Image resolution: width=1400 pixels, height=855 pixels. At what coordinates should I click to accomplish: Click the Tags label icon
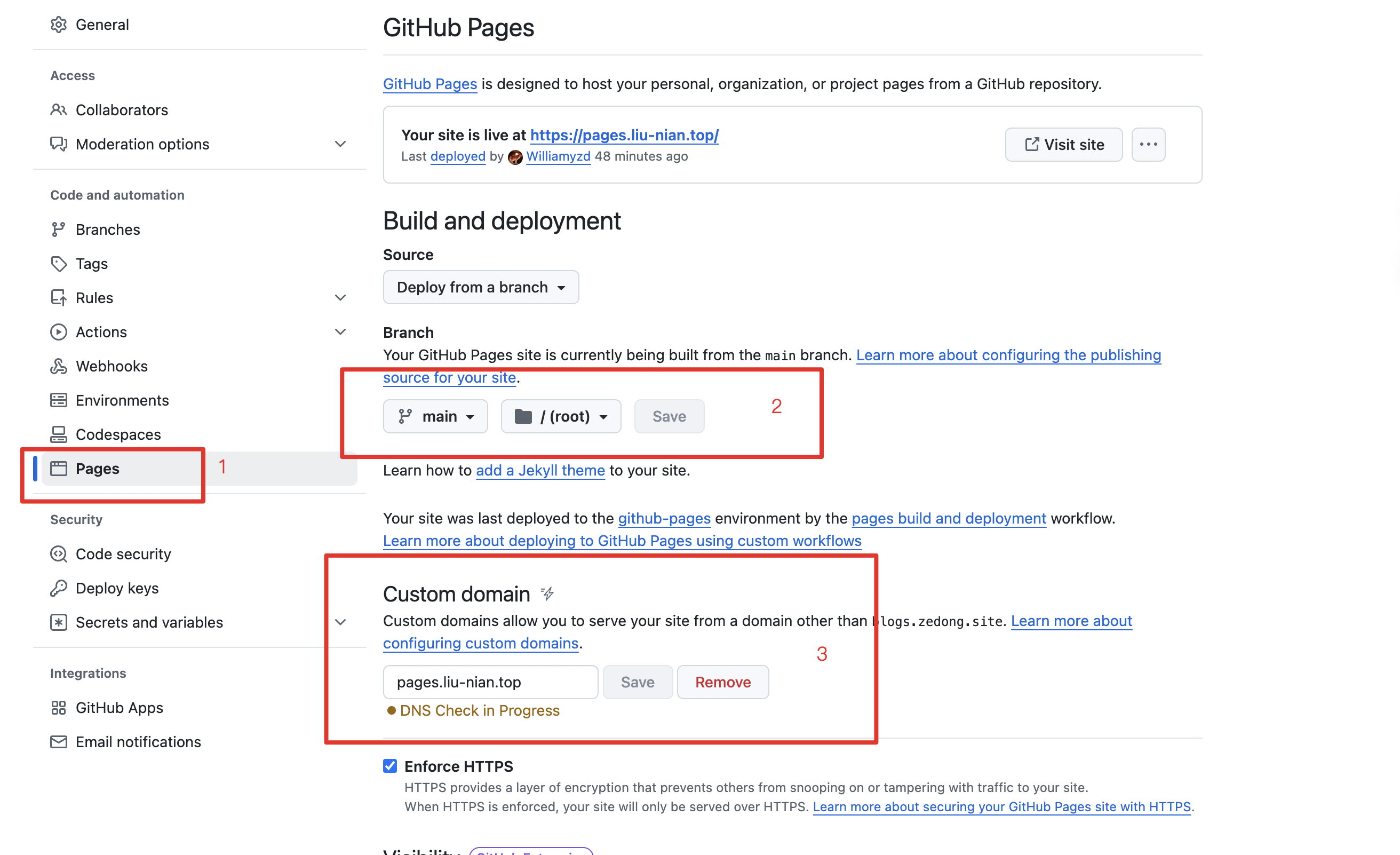(59, 264)
